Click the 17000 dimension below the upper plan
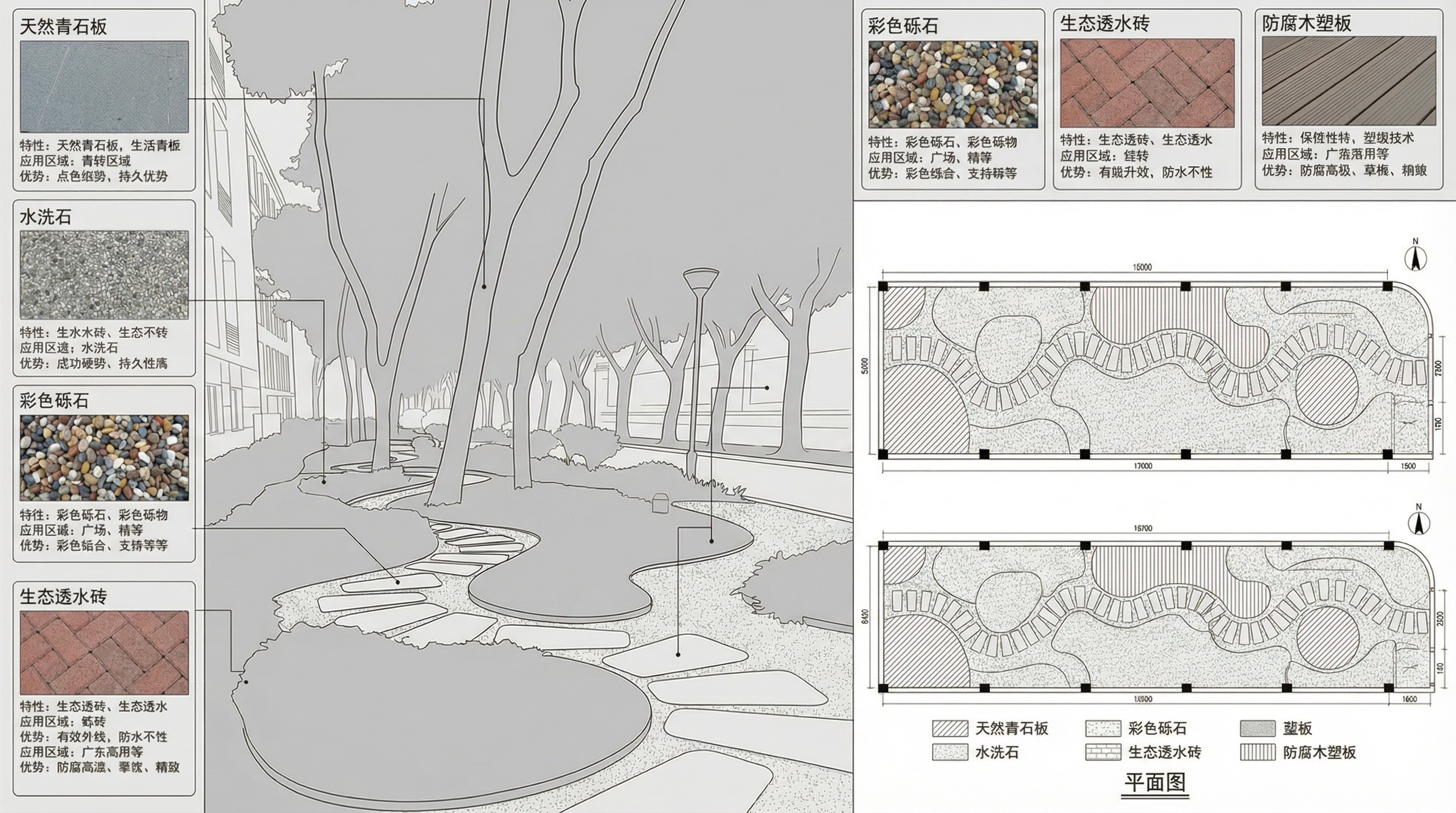Image resolution: width=1456 pixels, height=813 pixels. click(x=1143, y=466)
